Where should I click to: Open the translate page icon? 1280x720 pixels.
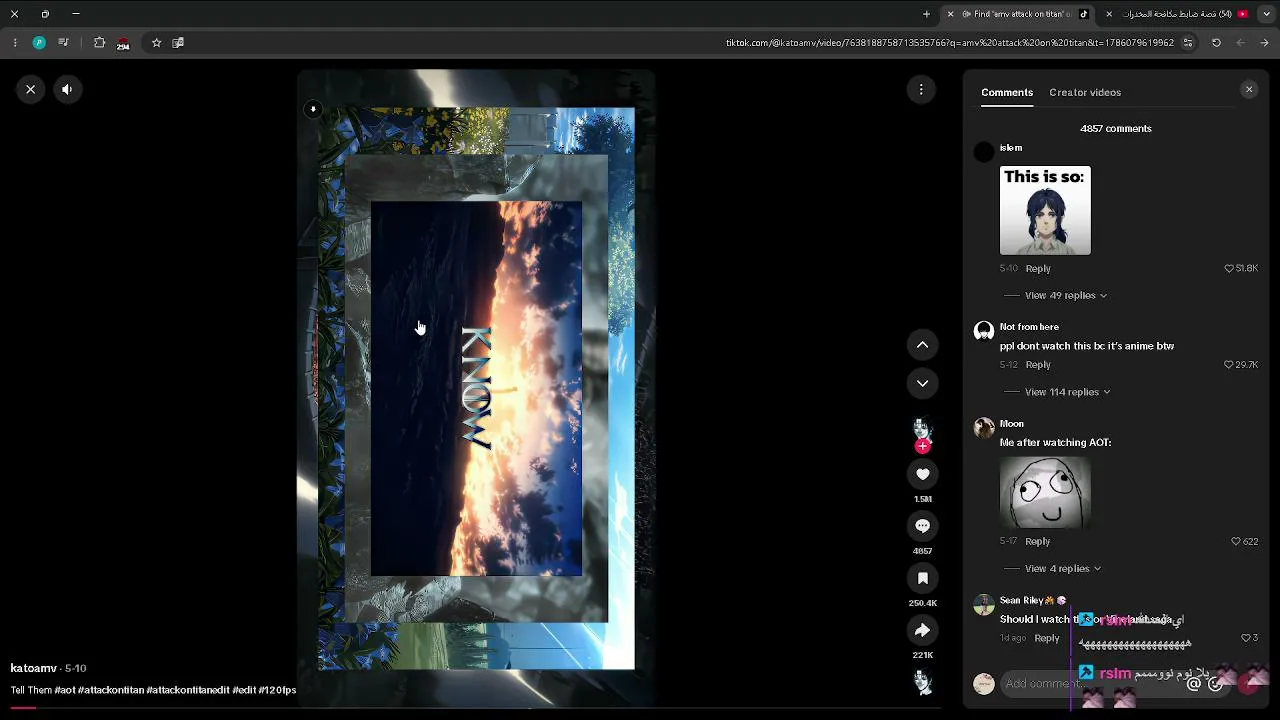point(178,43)
